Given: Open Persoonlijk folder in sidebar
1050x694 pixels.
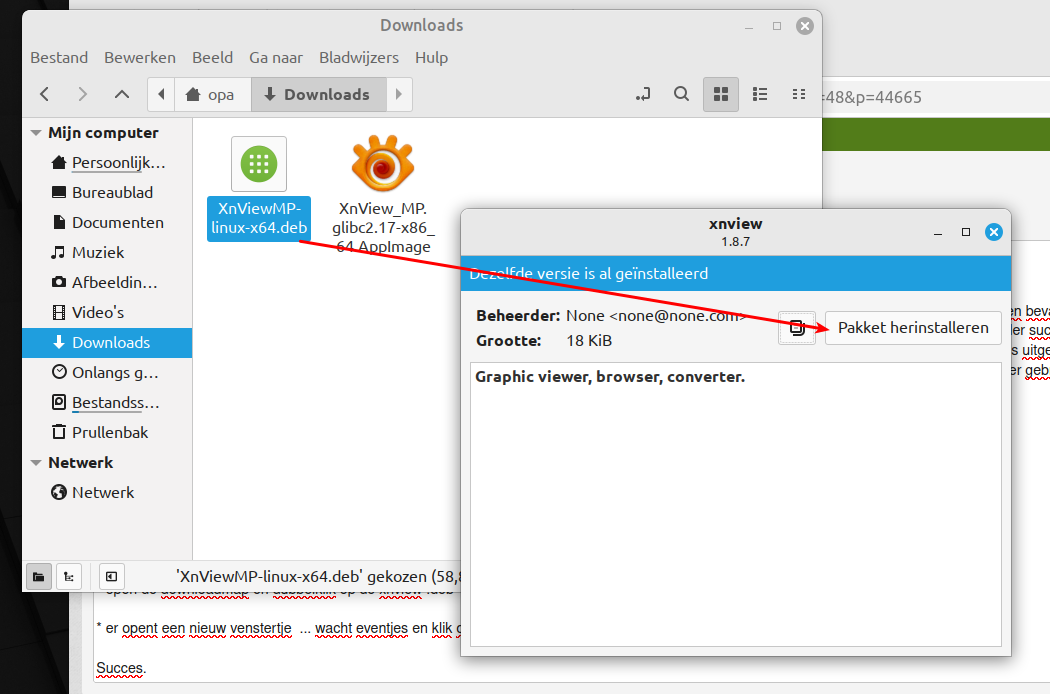Looking at the screenshot, I should click(107, 163).
